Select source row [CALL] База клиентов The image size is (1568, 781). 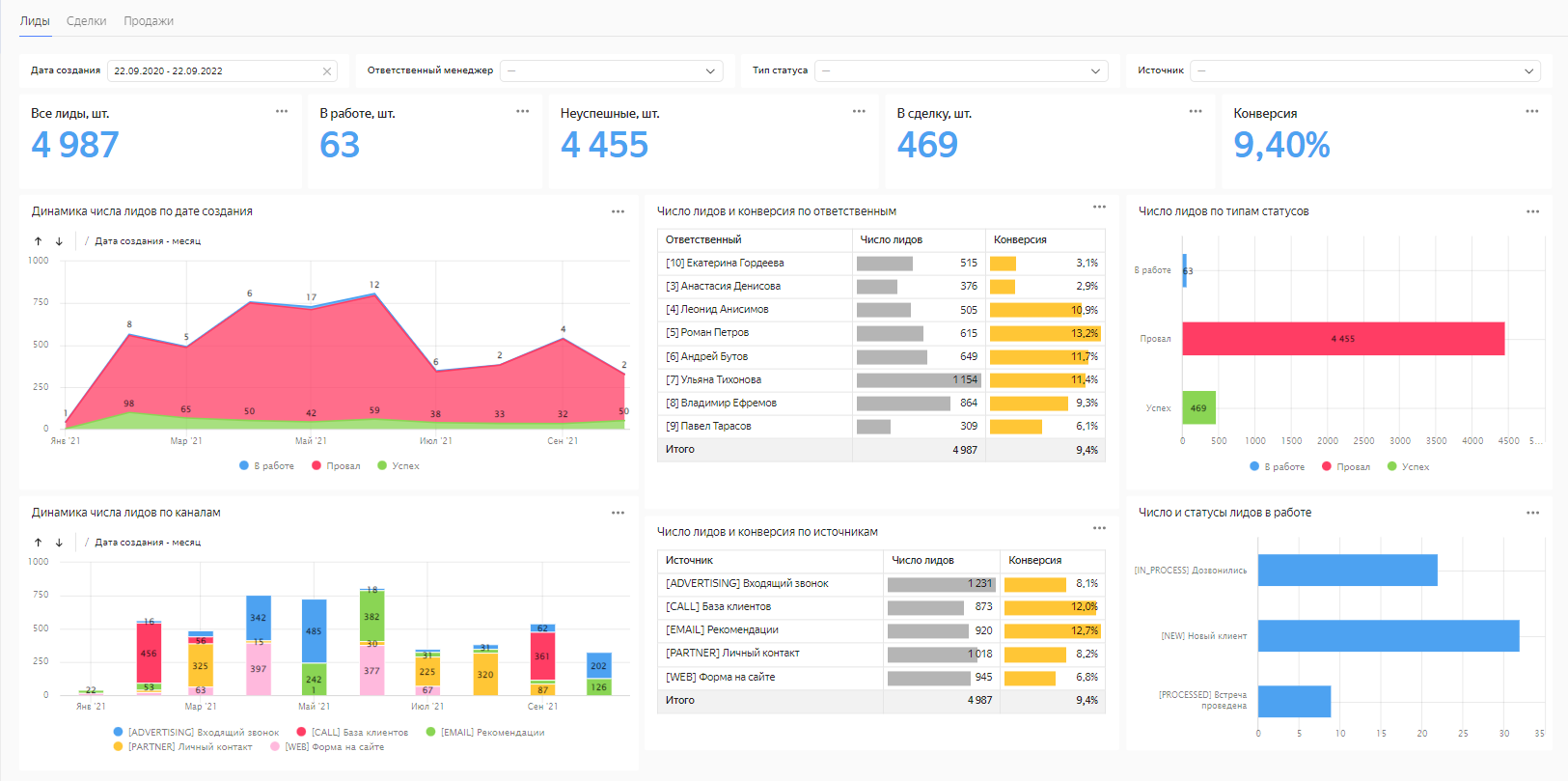(x=881, y=606)
